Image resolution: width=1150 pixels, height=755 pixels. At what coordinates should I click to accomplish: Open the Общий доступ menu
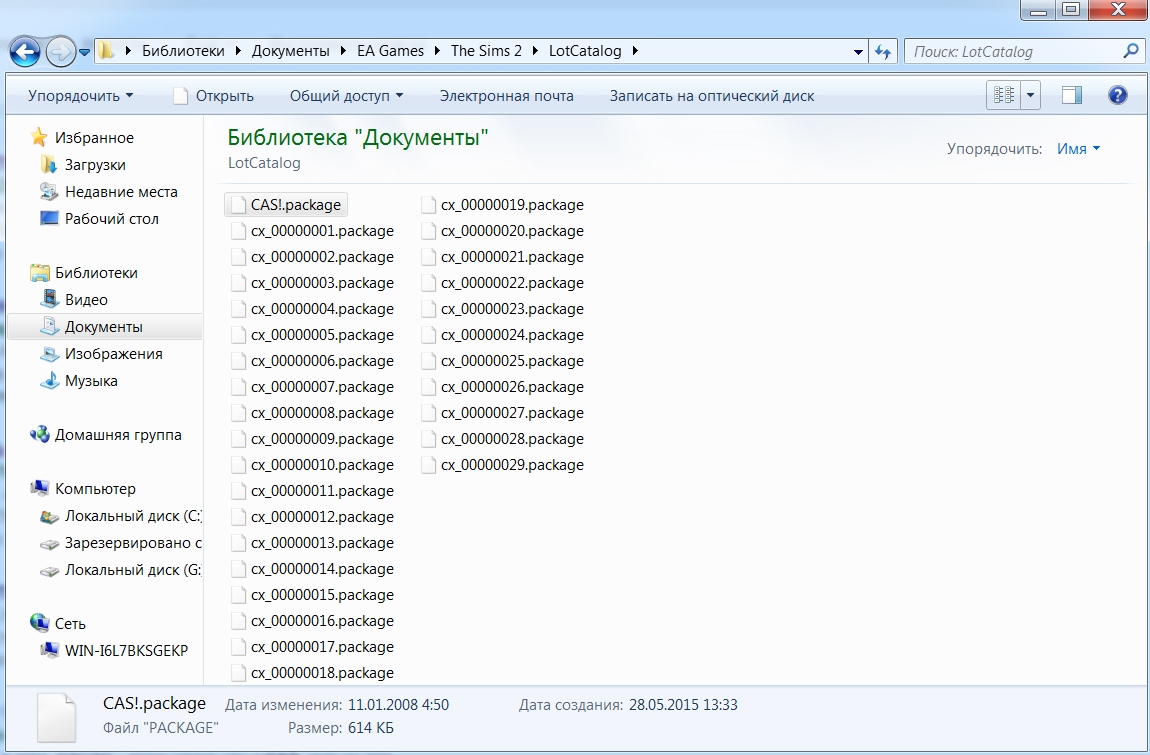[x=346, y=96]
